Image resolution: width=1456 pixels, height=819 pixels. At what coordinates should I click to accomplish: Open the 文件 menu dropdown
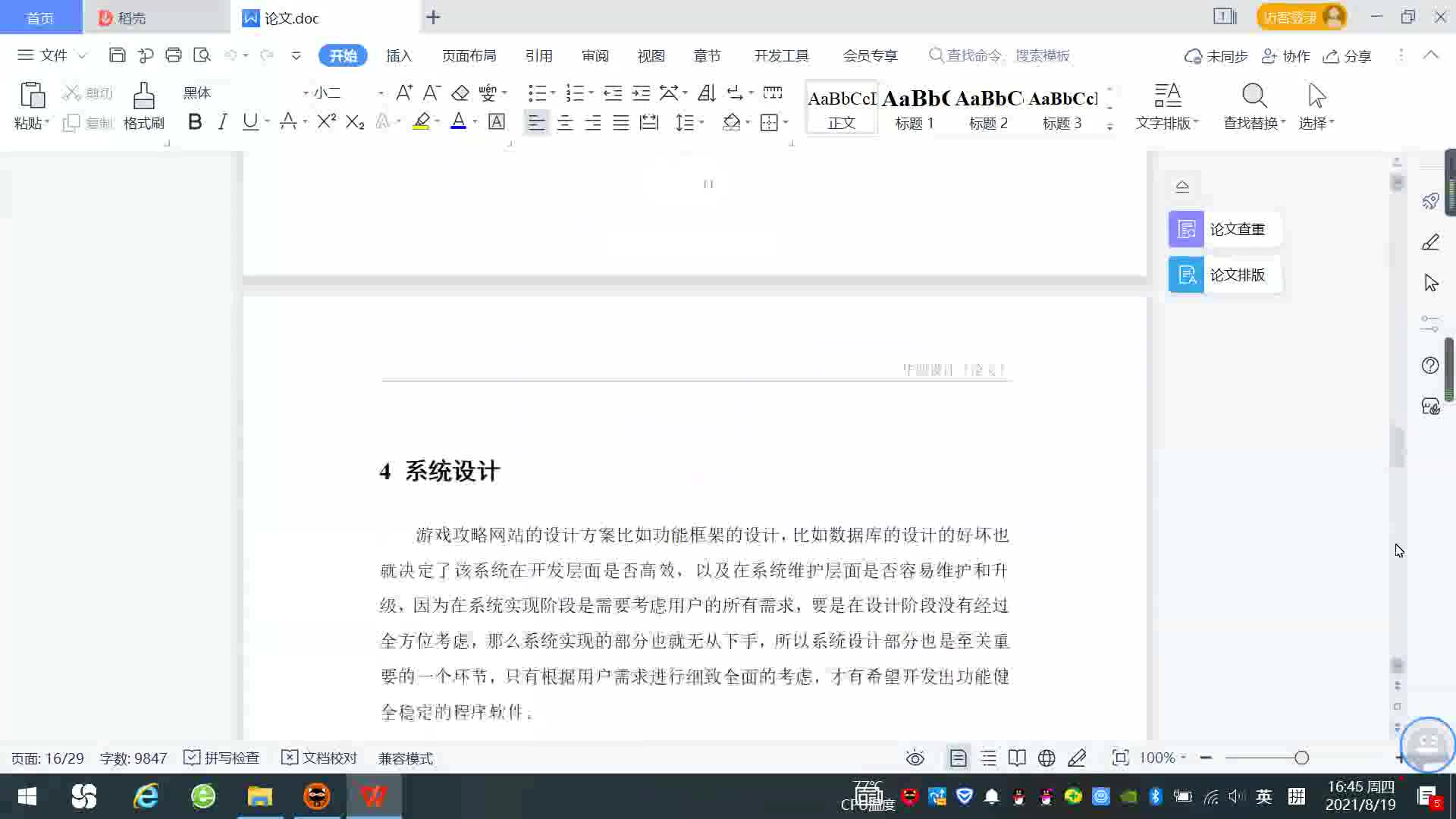click(52, 55)
